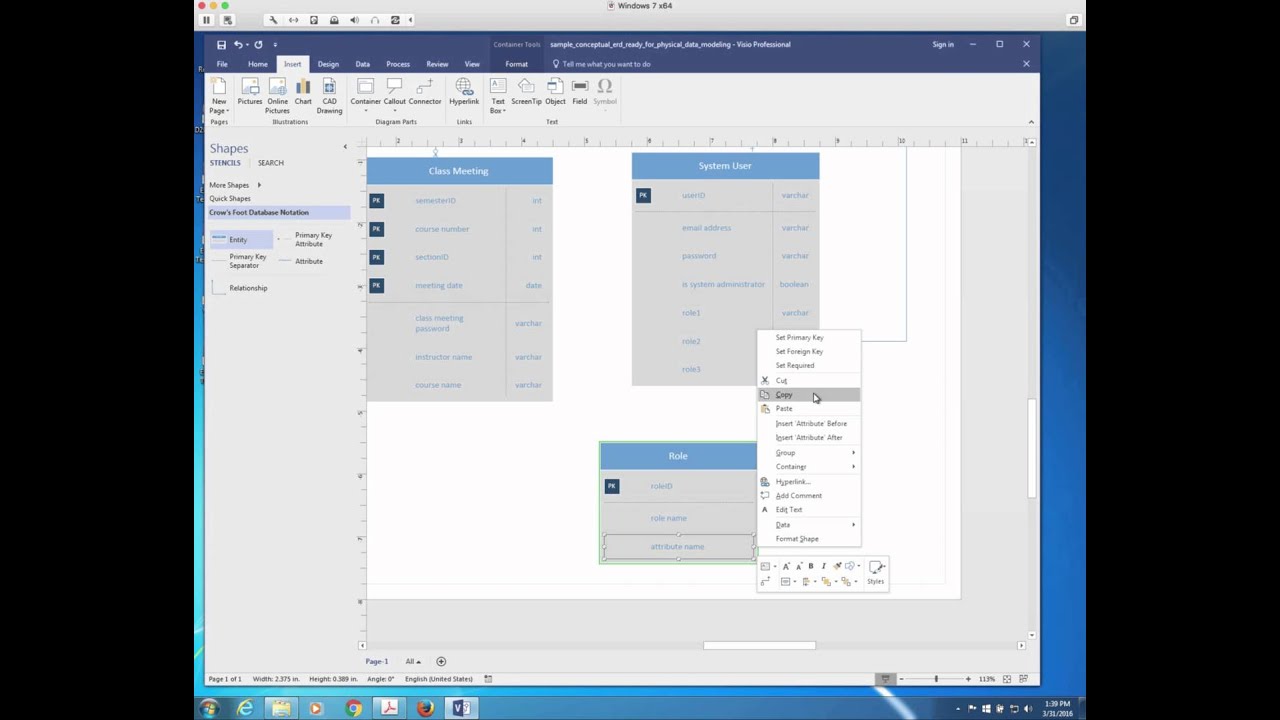Click the zoom slider handle
The height and width of the screenshot is (720, 1280).
(936, 679)
